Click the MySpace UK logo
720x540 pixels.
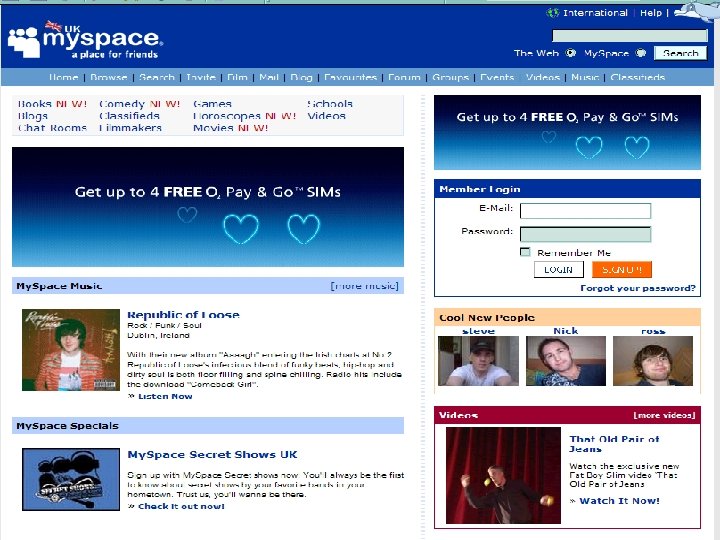click(85, 40)
